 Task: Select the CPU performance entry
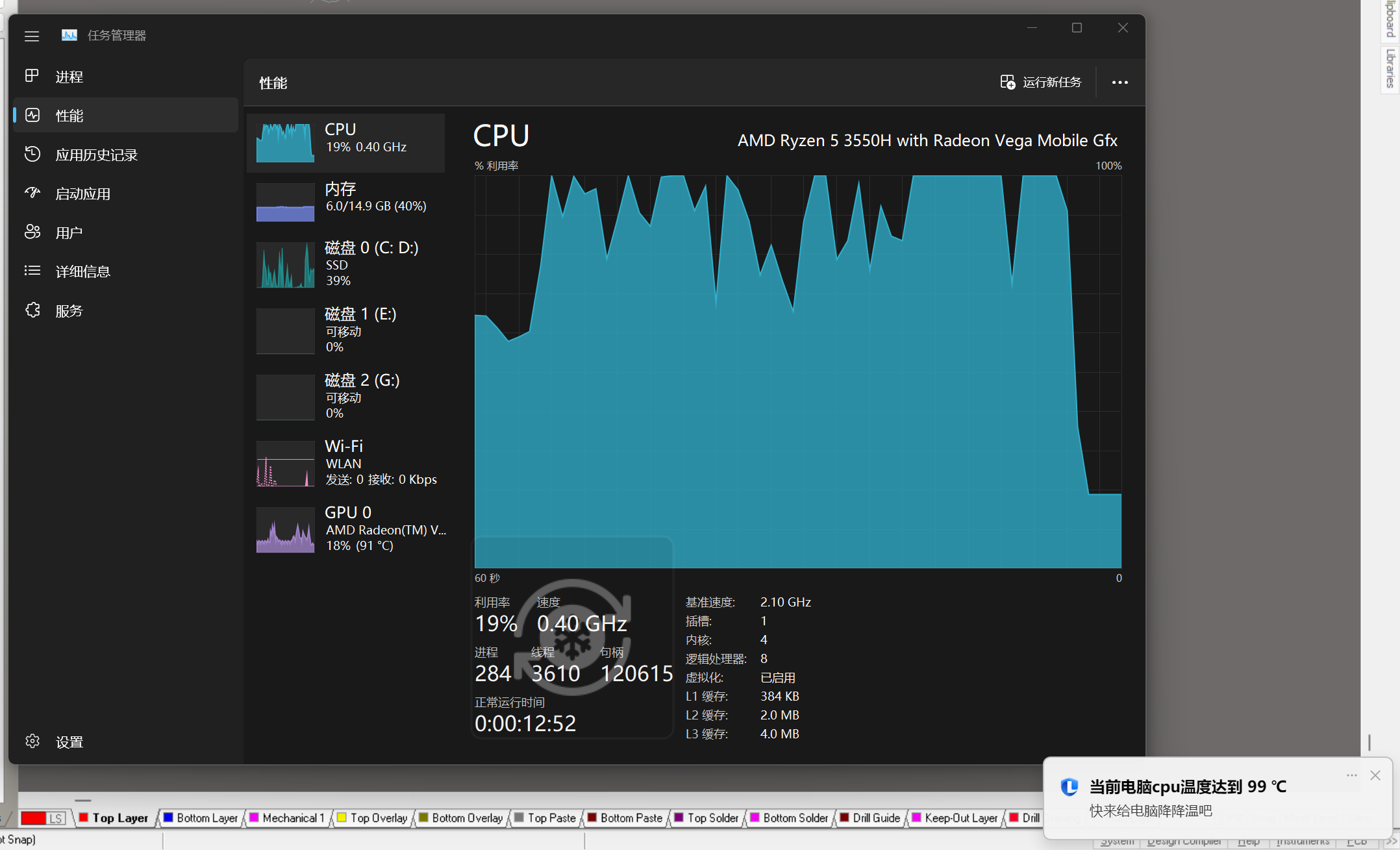[346, 143]
